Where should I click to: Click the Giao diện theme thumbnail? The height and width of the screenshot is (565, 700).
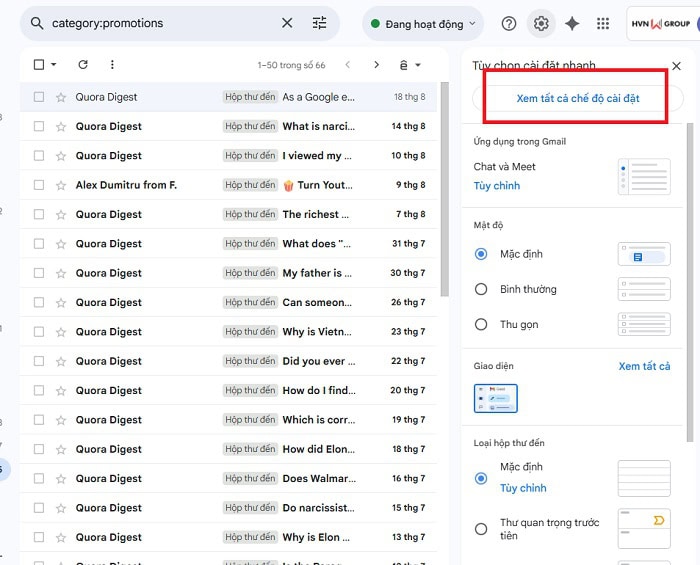click(496, 398)
